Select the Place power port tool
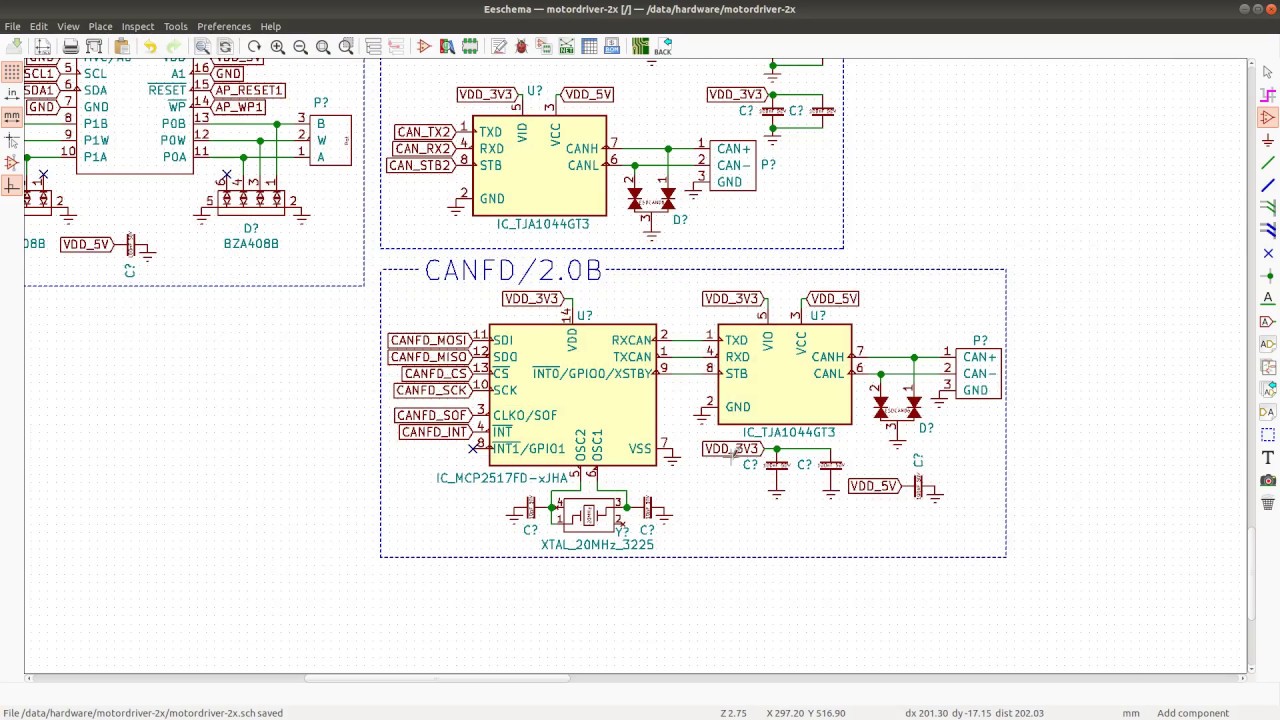Viewport: 1280px width, 720px height. point(1268,140)
